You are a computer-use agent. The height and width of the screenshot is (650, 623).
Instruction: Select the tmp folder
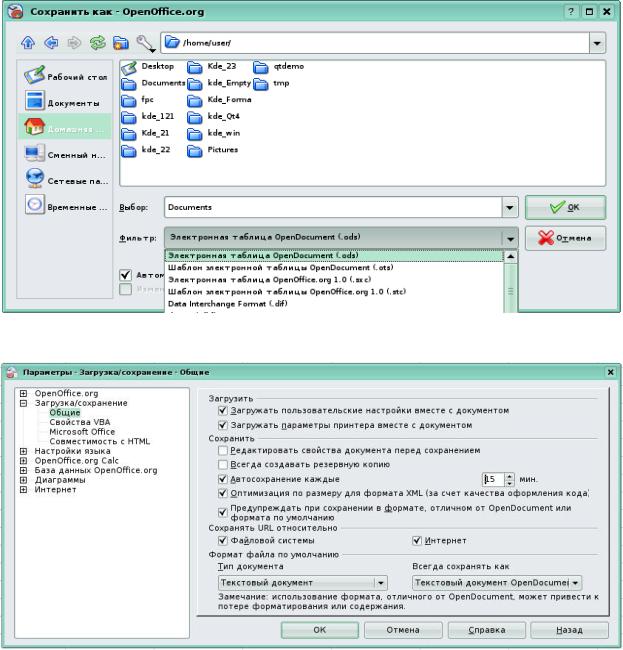[x=271, y=83]
